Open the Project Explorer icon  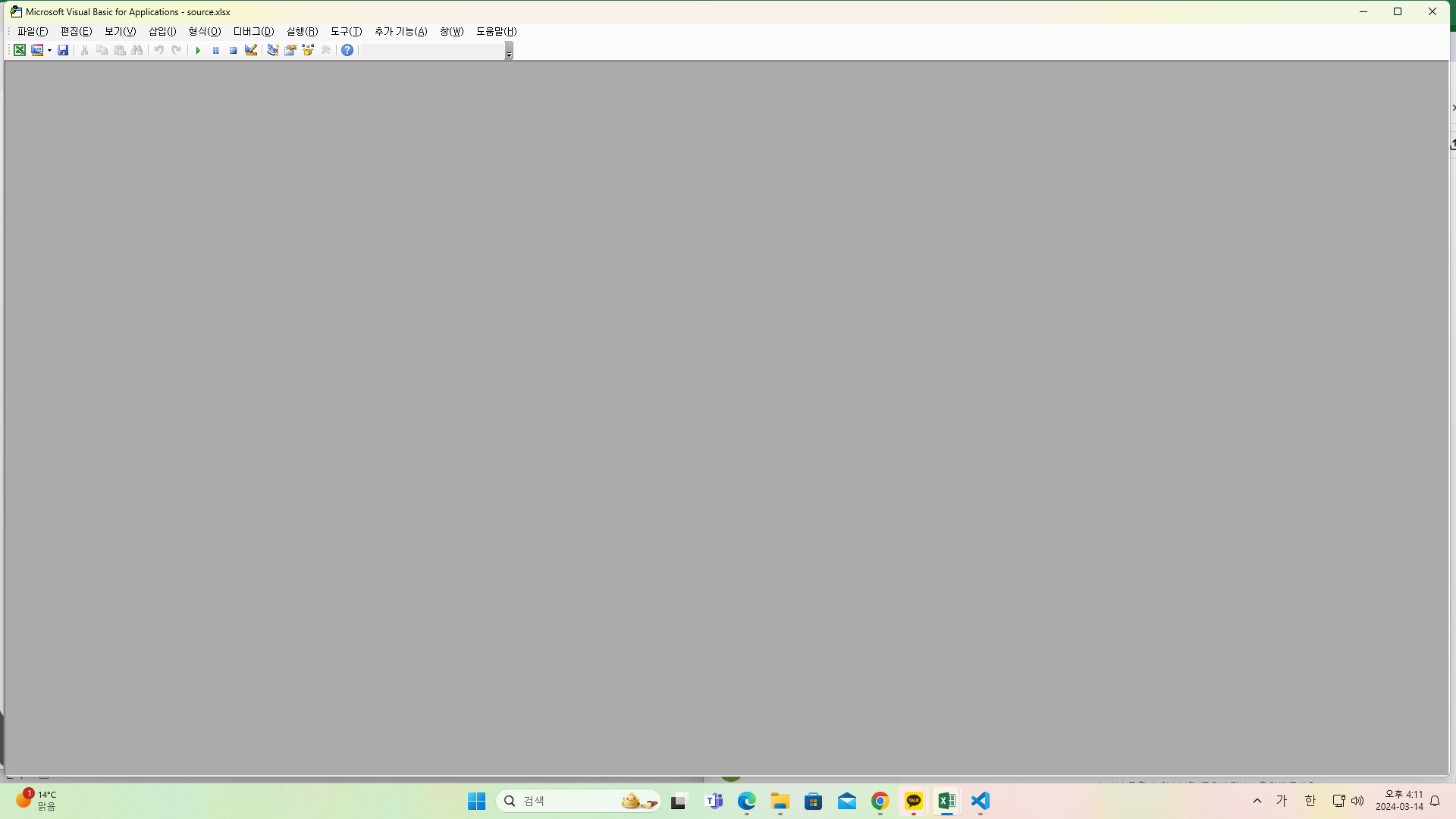click(272, 50)
